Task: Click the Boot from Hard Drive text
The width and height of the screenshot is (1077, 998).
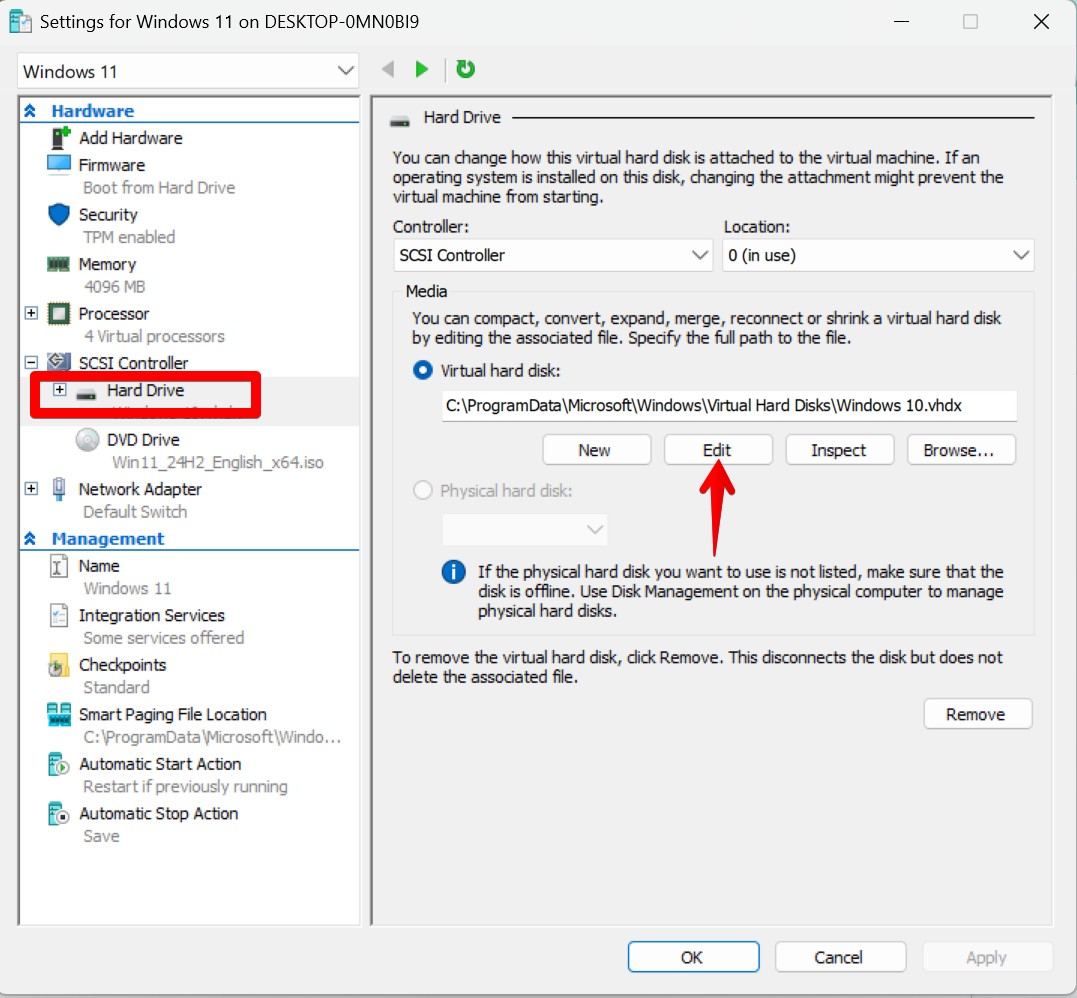Action: [x=159, y=188]
